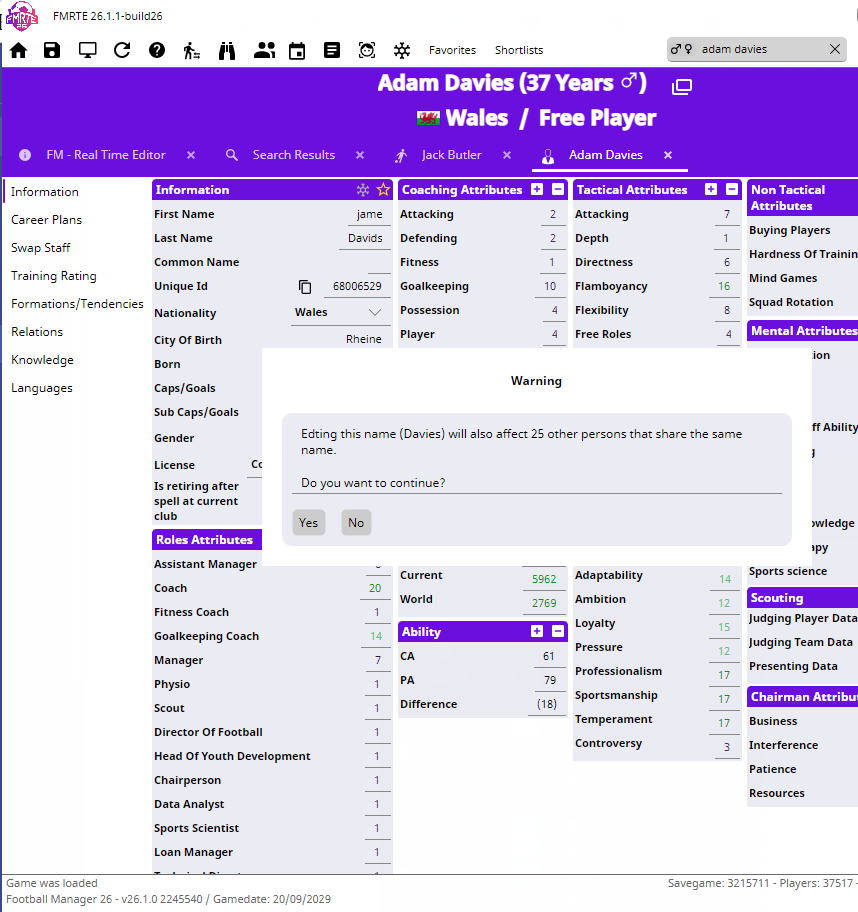This screenshot has width=858, height=912.
Task: Click the Refresh arrow icon
Action: click(122, 50)
